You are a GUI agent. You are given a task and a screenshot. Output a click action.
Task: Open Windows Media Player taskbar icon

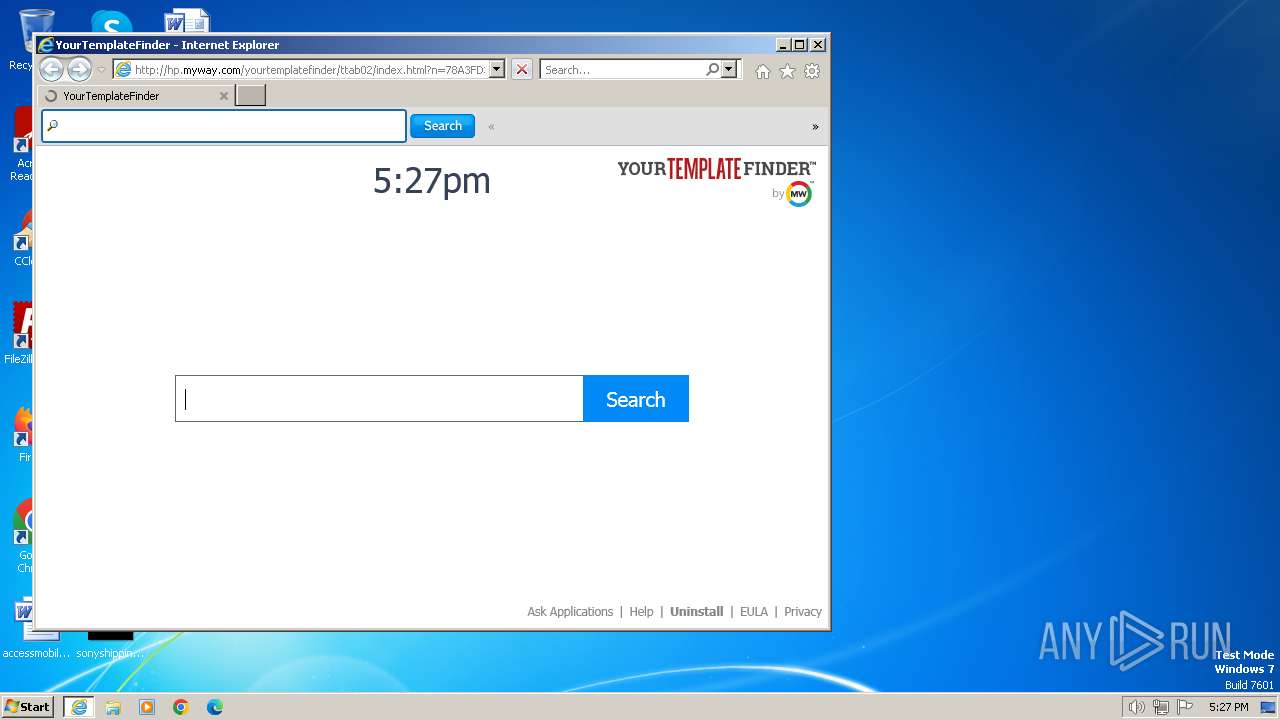pos(147,707)
